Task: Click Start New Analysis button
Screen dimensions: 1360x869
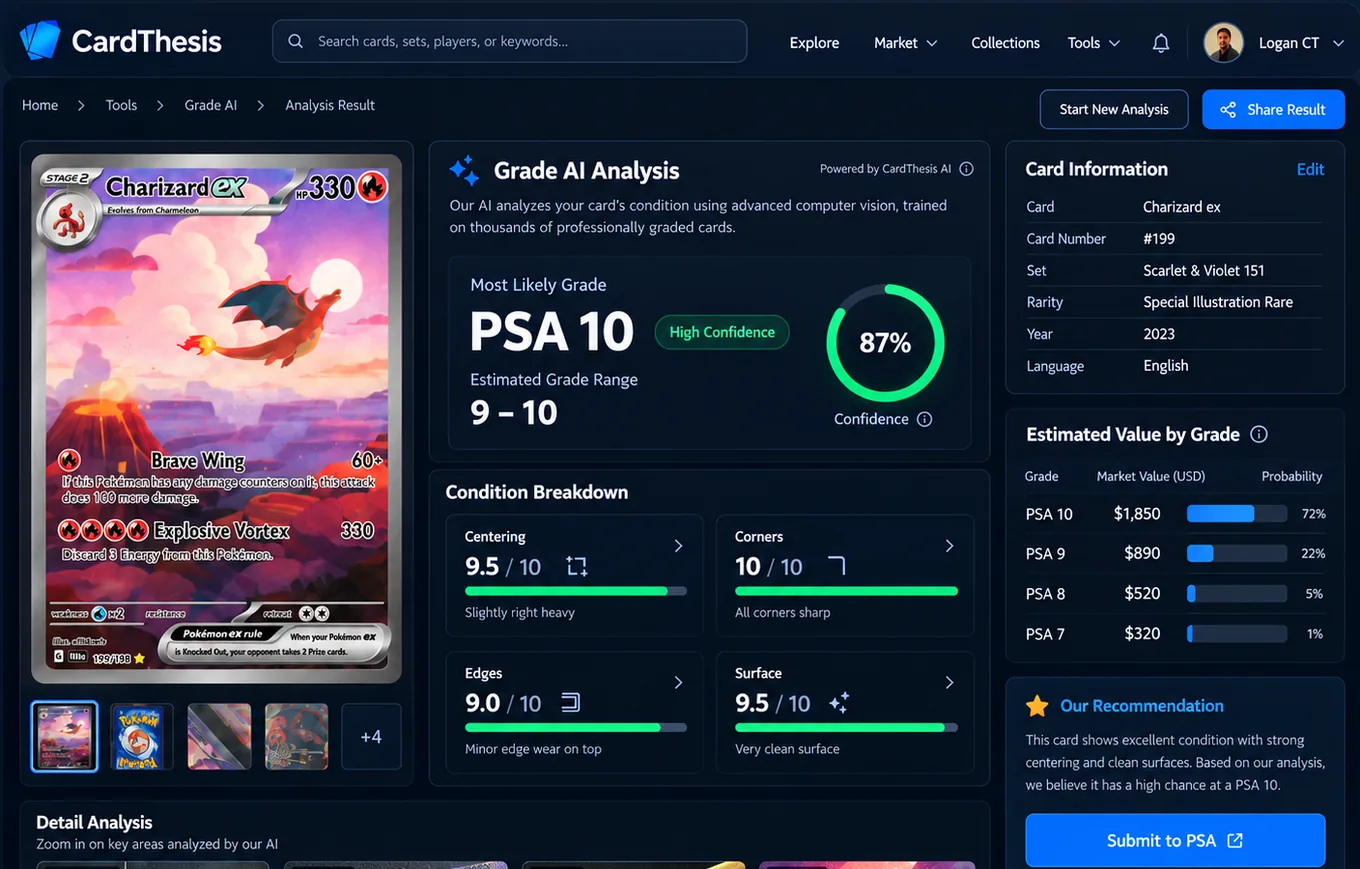Action: 1114,110
